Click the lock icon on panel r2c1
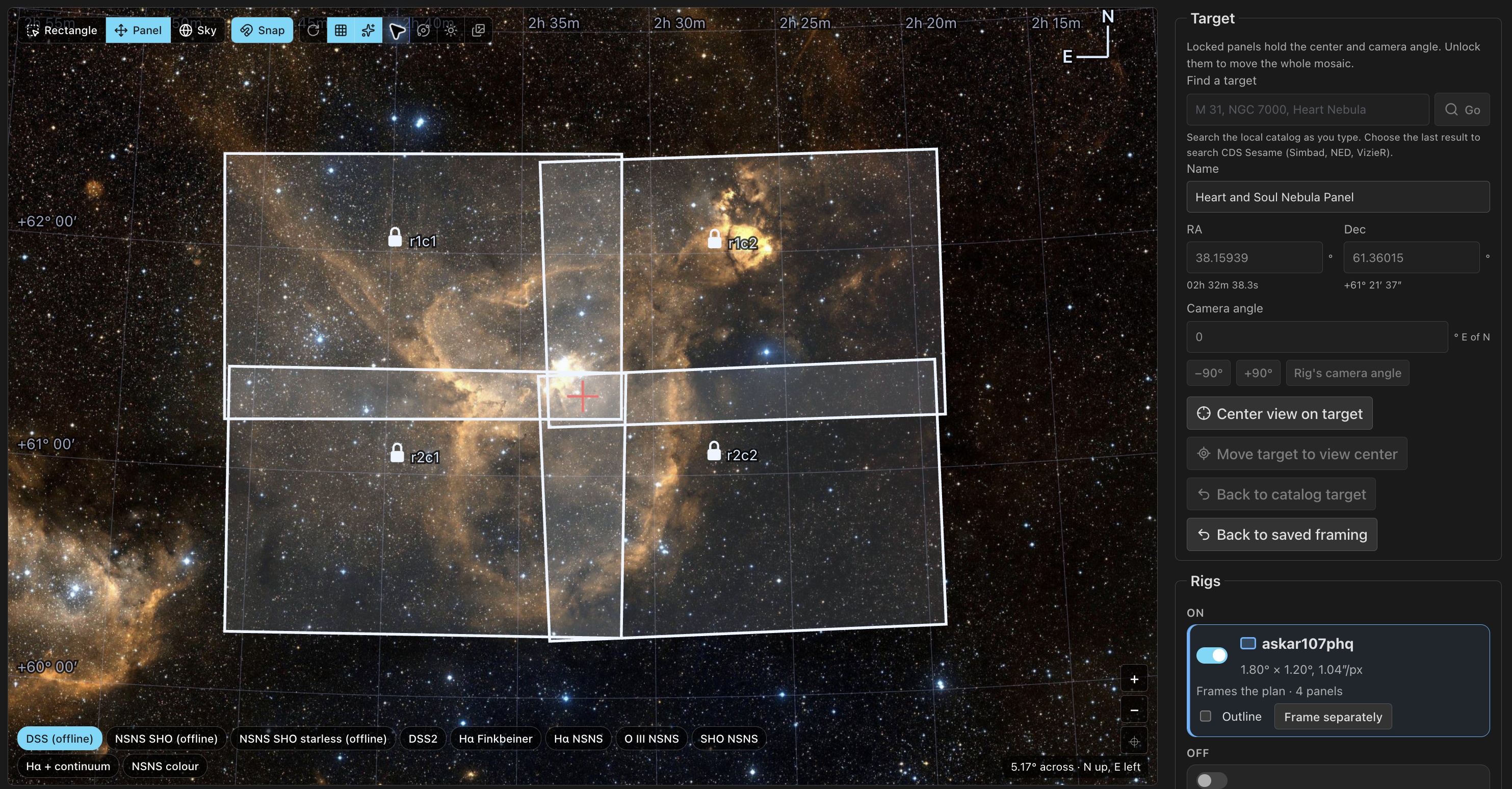The width and height of the screenshot is (1512, 789). pyautogui.click(x=397, y=453)
